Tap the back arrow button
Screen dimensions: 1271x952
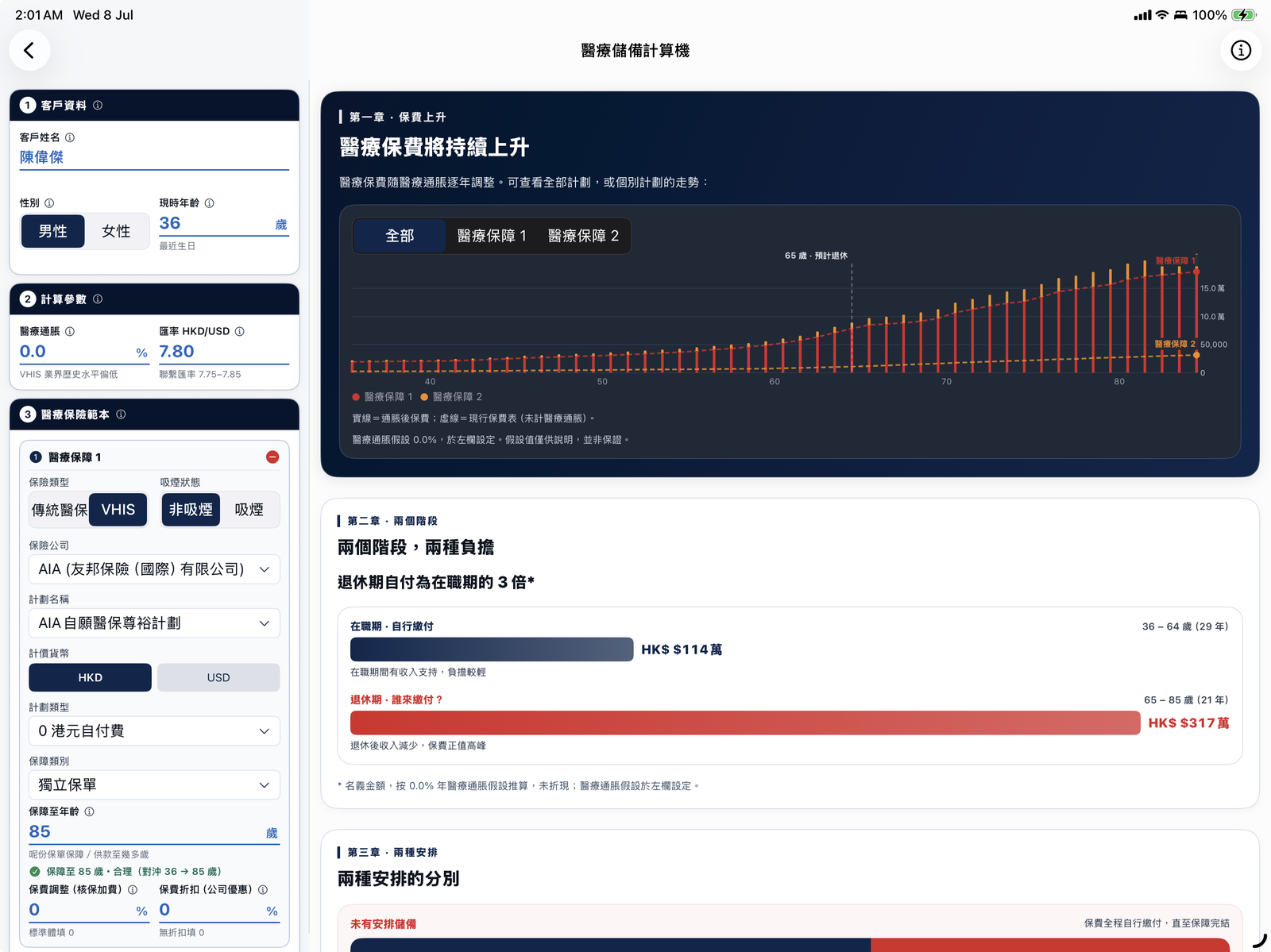click(x=29, y=51)
